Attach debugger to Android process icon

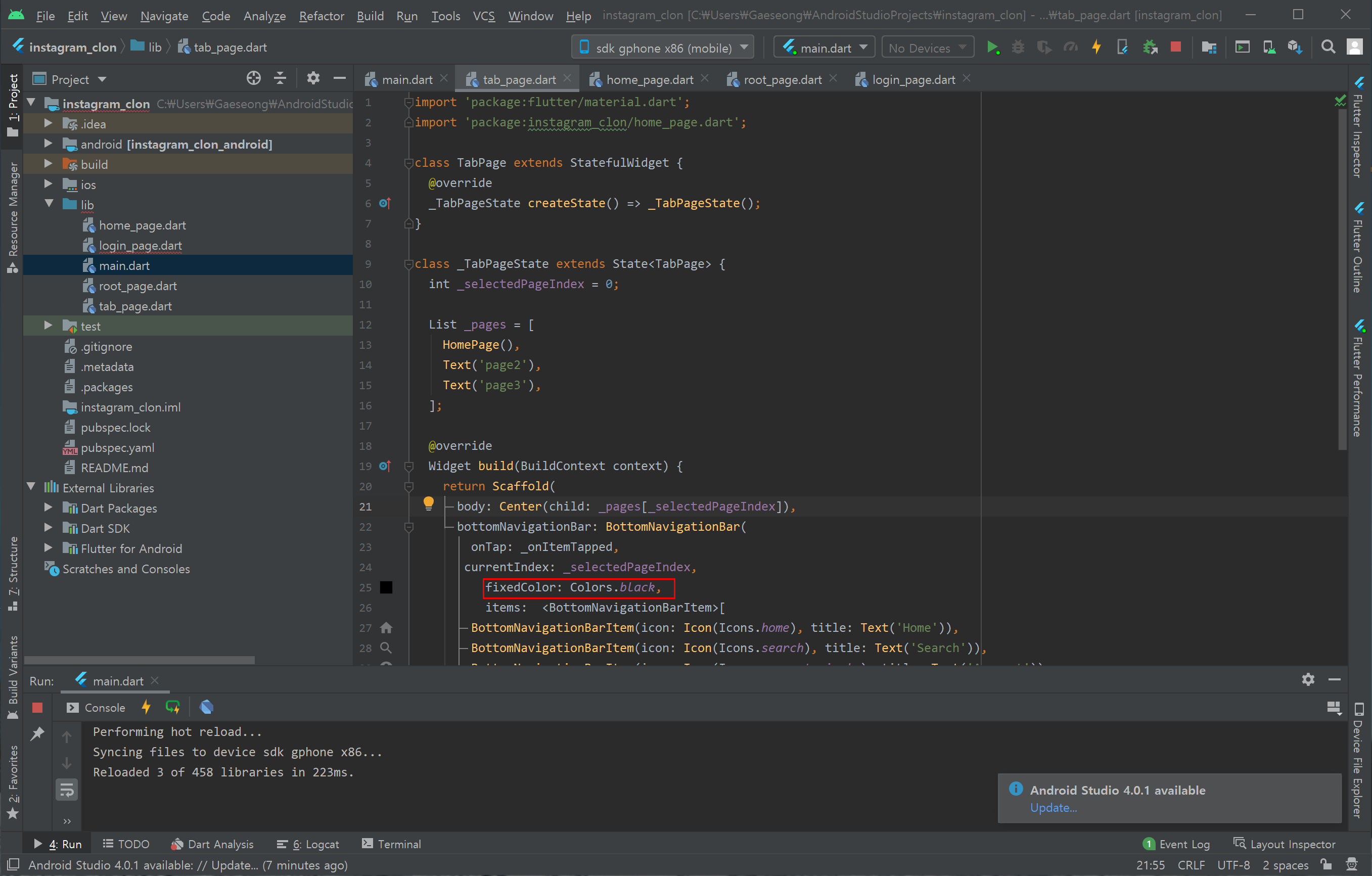(1150, 48)
